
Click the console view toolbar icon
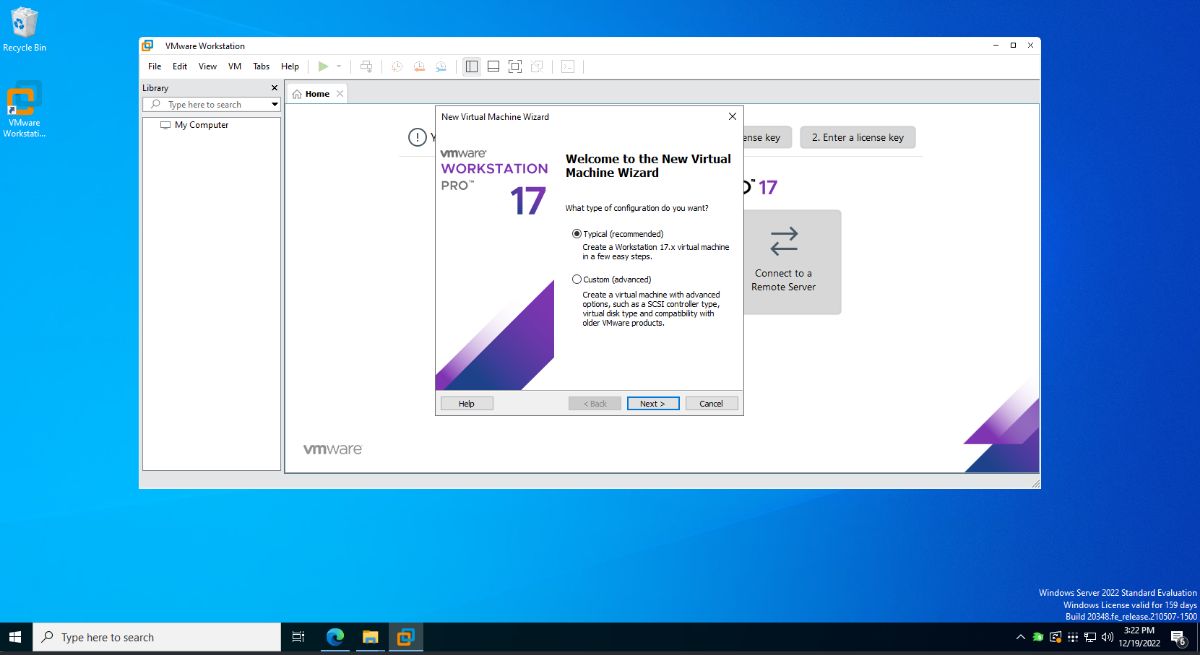[567, 66]
